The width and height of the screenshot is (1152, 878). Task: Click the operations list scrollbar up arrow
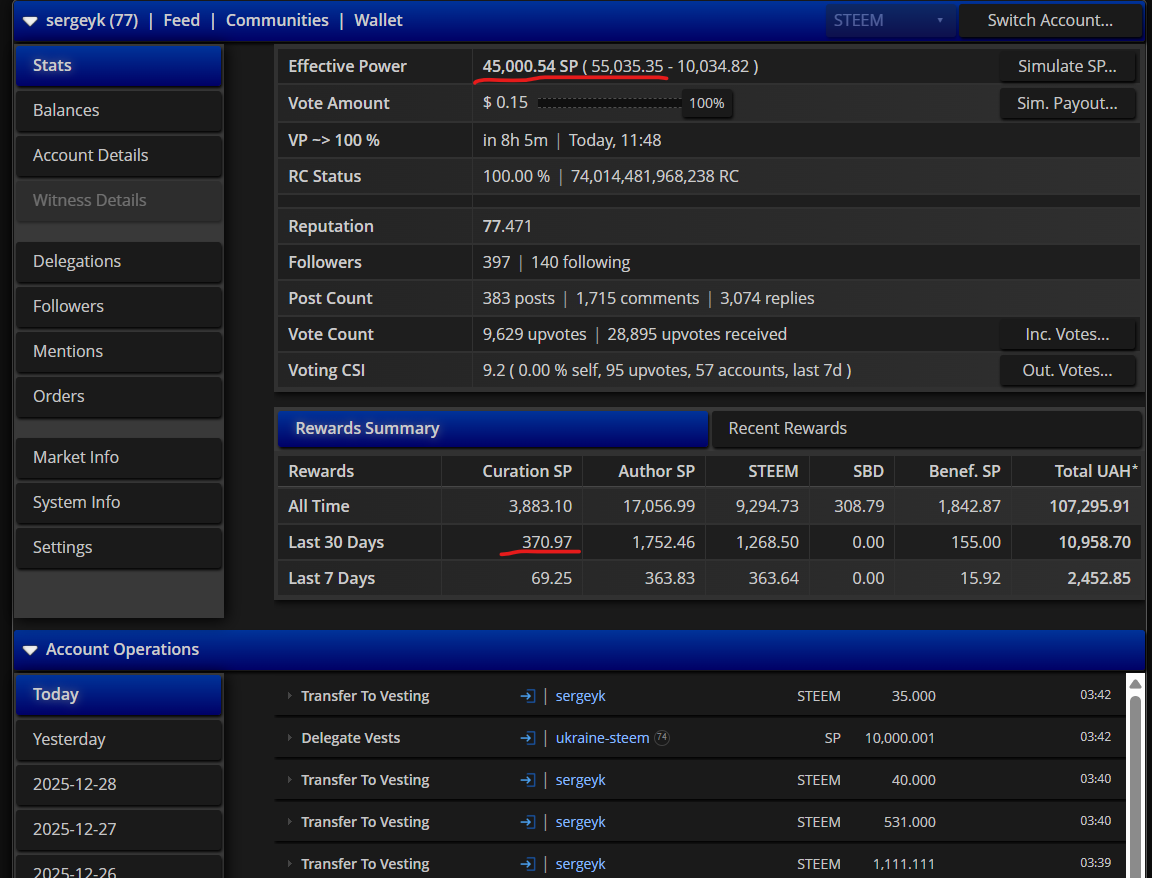point(1135,684)
